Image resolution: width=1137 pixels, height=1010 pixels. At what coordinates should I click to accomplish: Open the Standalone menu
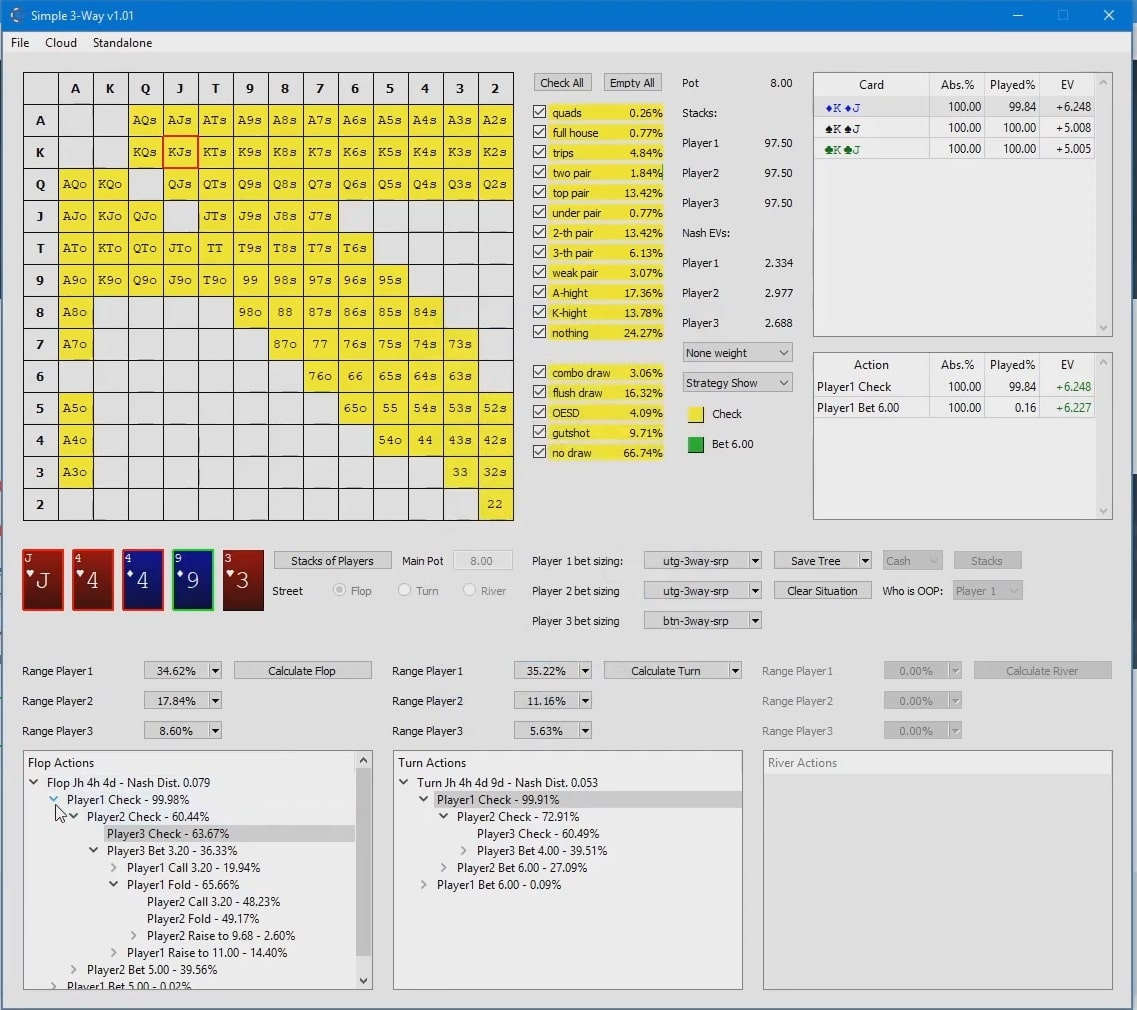[x=122, y=43]
